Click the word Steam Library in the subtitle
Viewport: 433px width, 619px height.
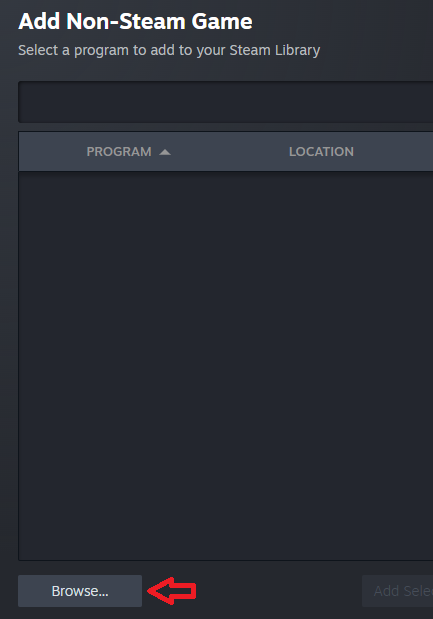coord(275,50)
